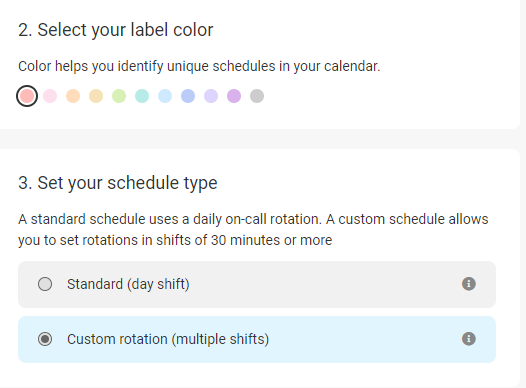
Task: Pick the gray label color swatch
Action: pos(257,96)
